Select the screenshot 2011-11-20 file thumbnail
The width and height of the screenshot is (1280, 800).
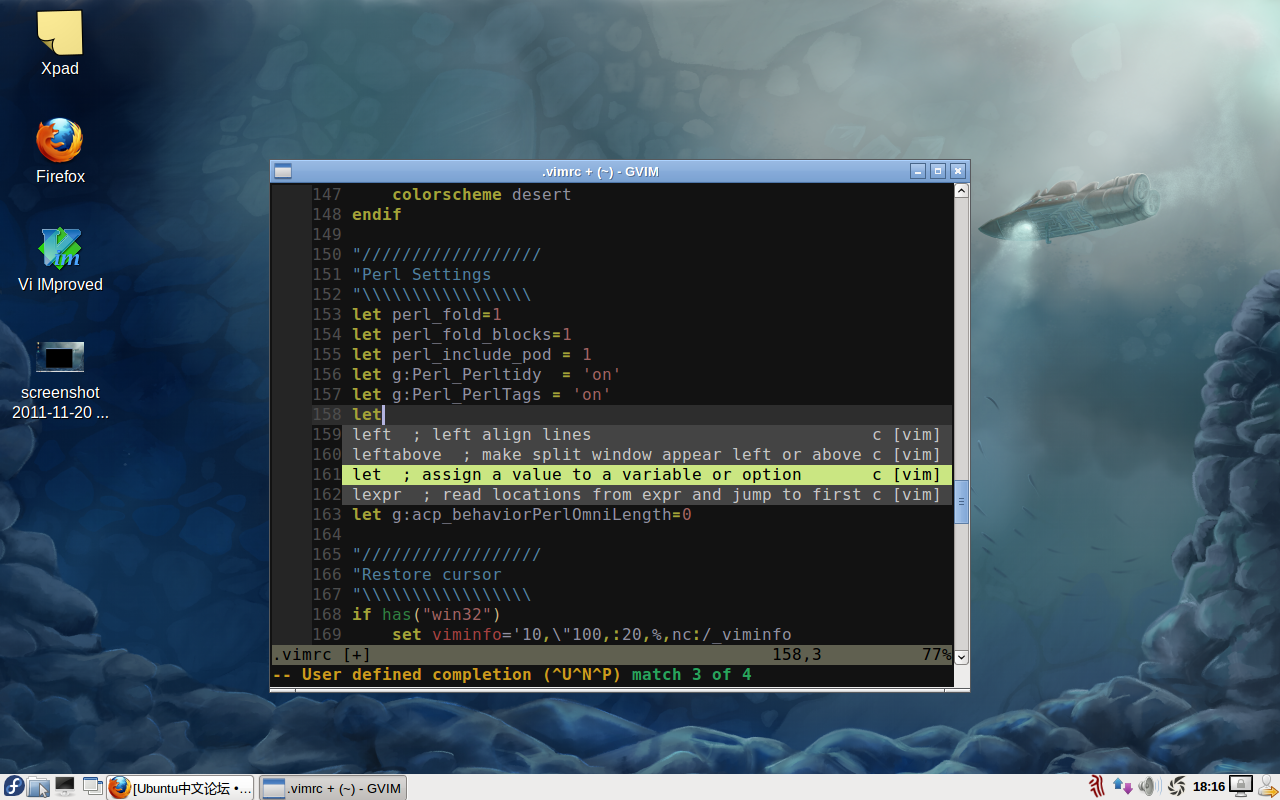coord(60,357)
